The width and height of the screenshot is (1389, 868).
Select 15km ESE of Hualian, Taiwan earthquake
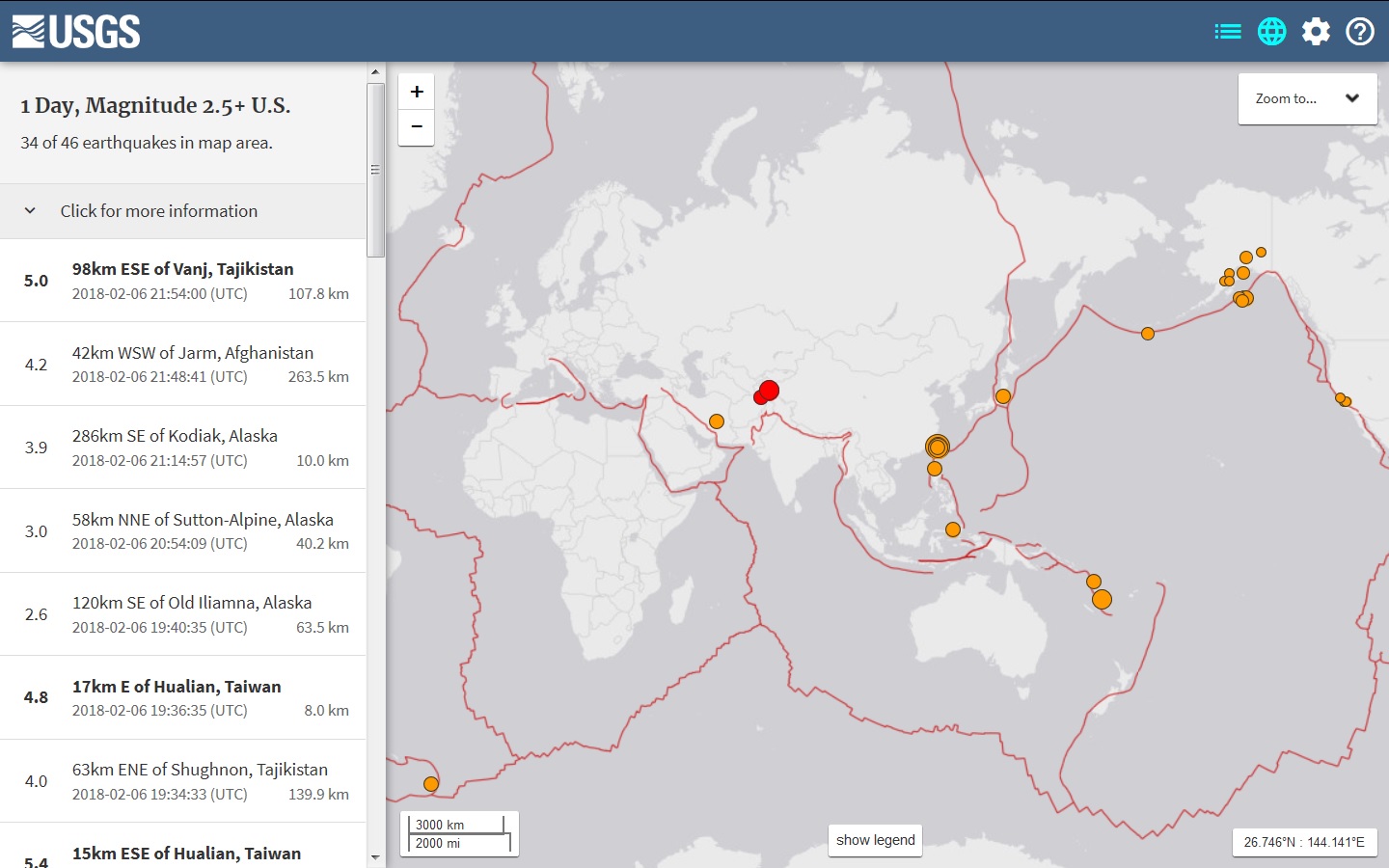coord(183,847)
